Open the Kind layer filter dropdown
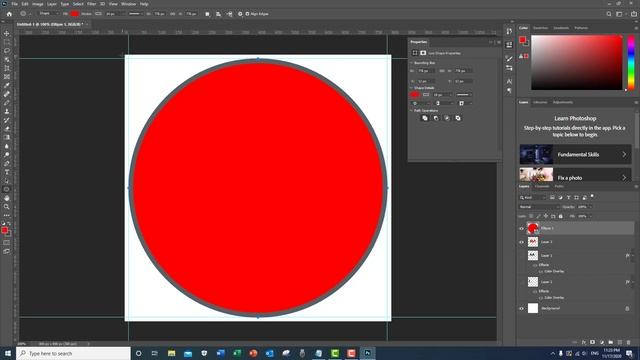 (532, 198)
